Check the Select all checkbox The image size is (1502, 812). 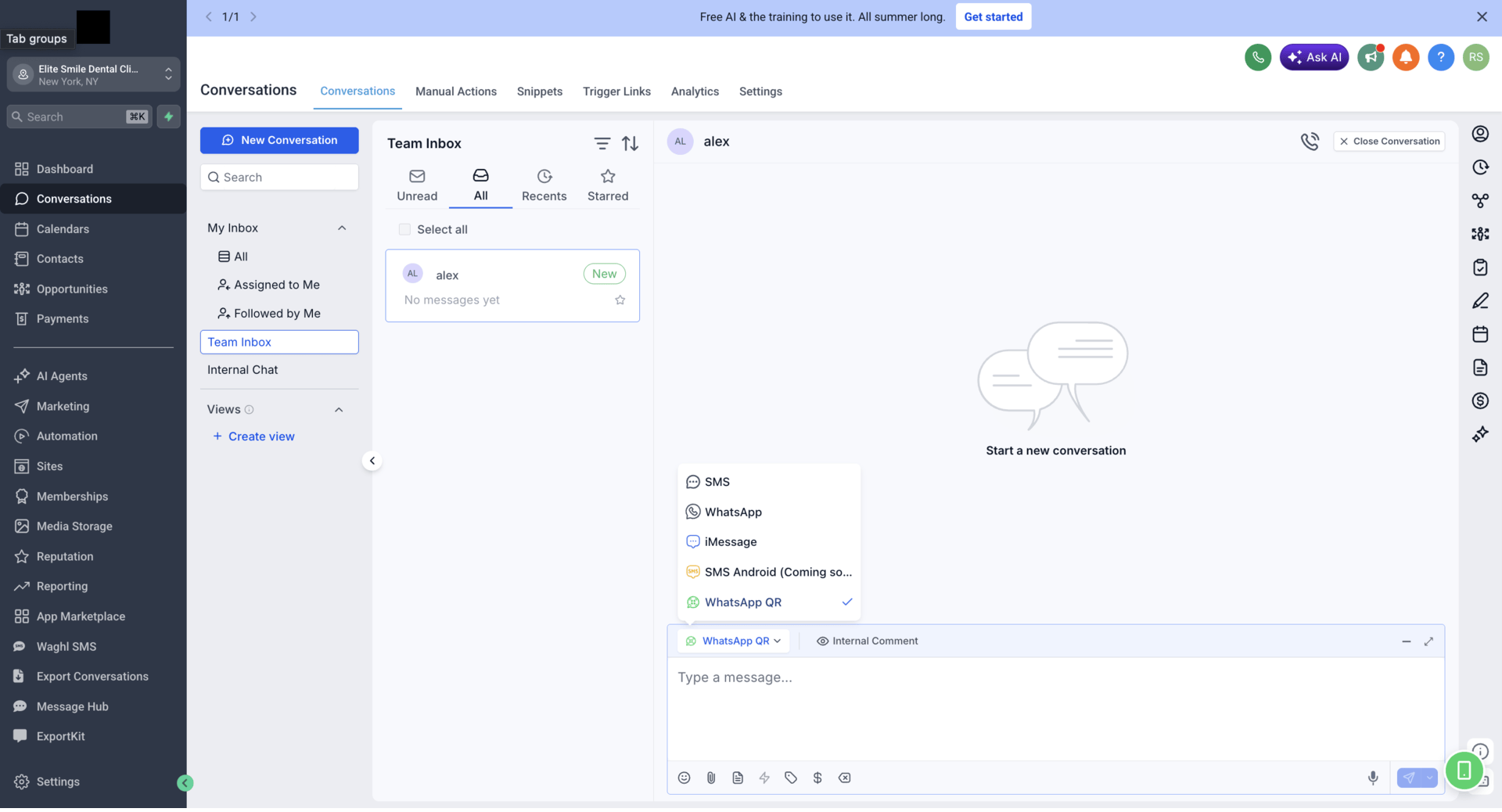pyautogui.click(x=404, y=229)
